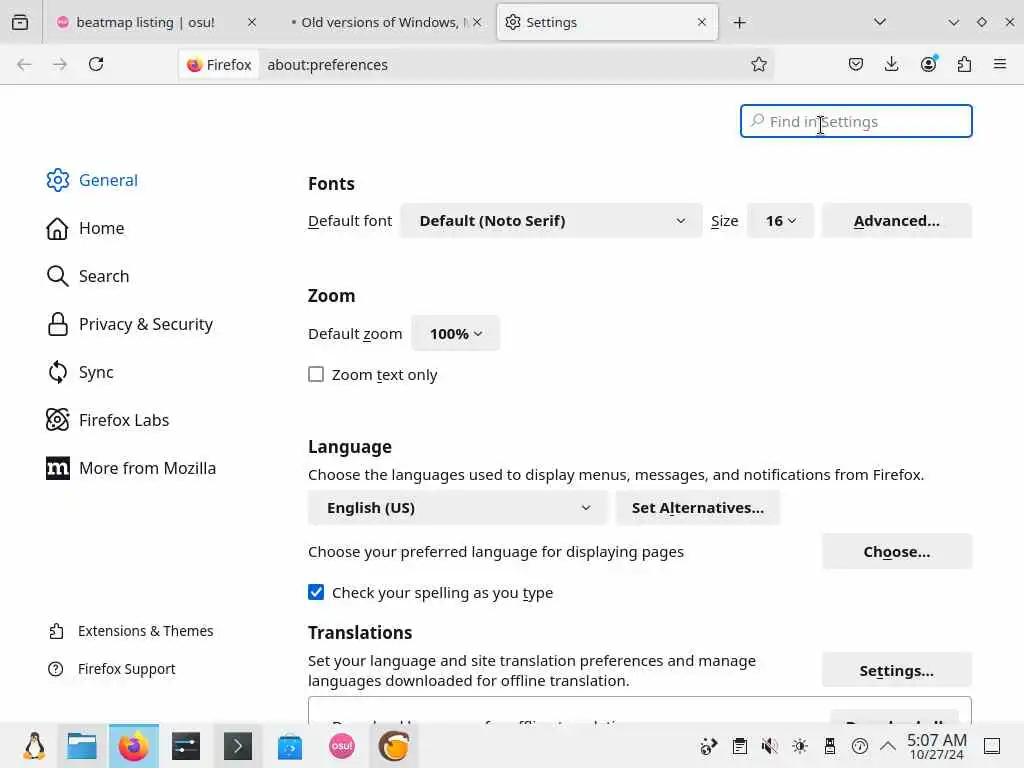Screen dimensions: 1024x768
Task: Open the brightness tray icon
Action: (x=799, y=746)
